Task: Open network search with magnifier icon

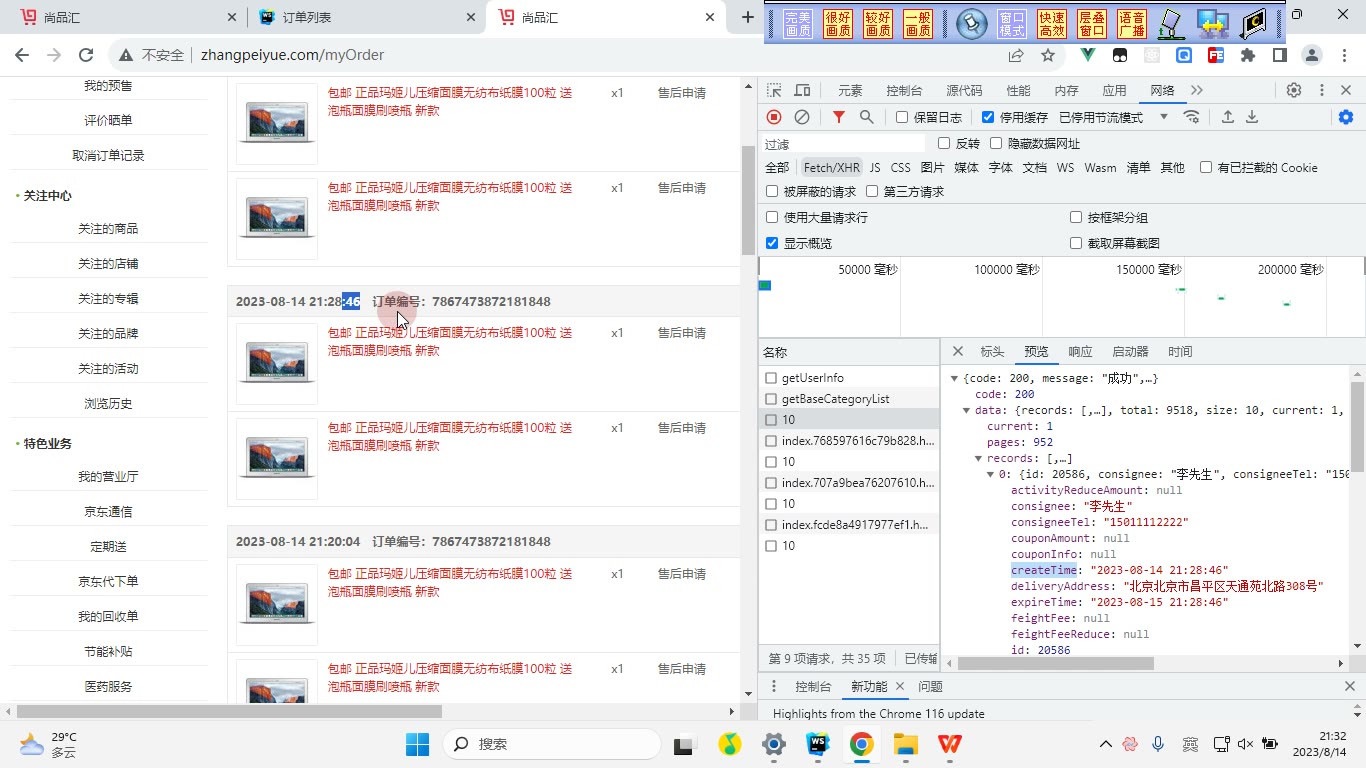Action: [867, 117]
